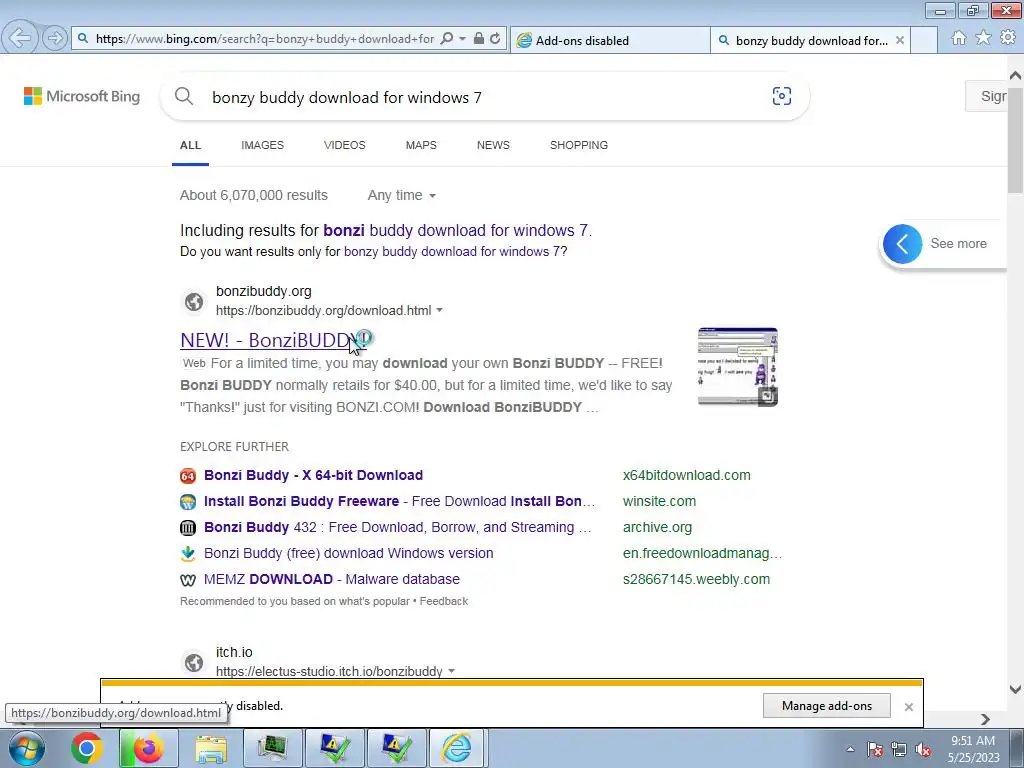Open Bonzi Buddy - X 64-bit Download link
Screen dimensions: 1024x768
pos(313,475)
